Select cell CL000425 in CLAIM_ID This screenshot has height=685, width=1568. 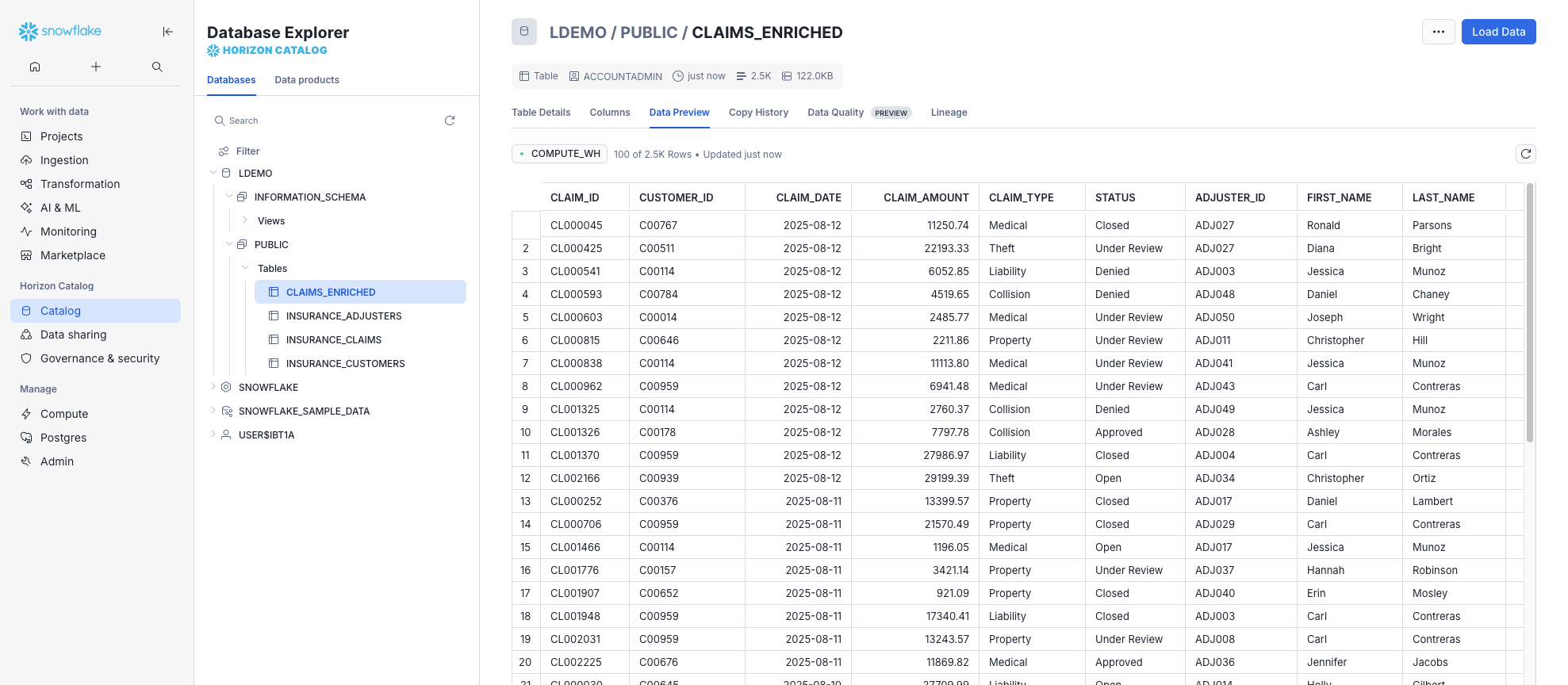pyautogui.click(x=585, y=248)
